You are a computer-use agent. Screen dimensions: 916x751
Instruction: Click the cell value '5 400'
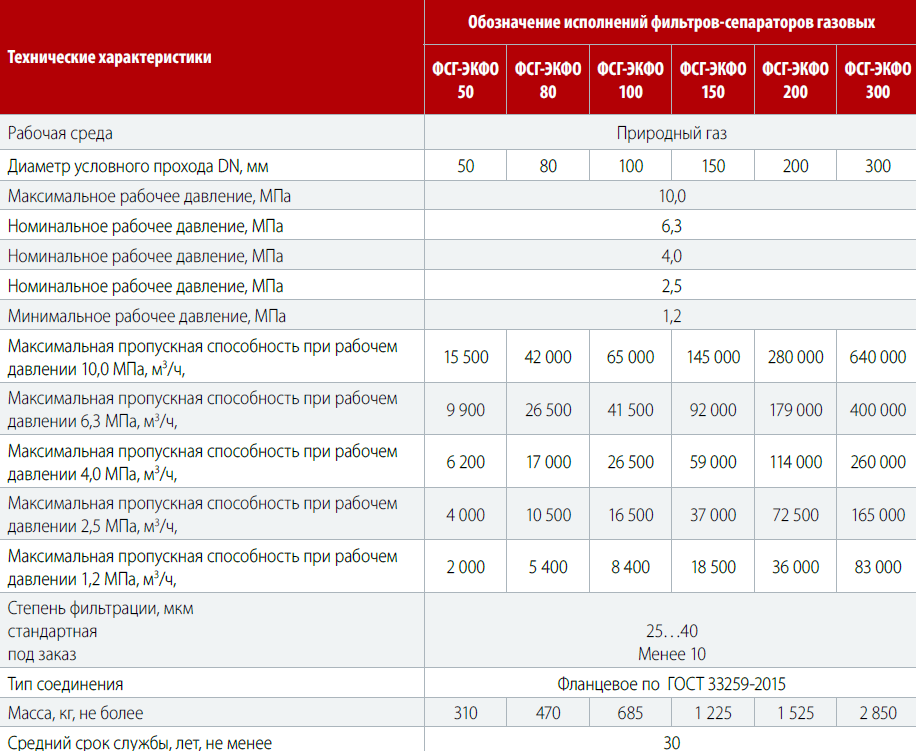pyautogui.click(x=548, y=567)
